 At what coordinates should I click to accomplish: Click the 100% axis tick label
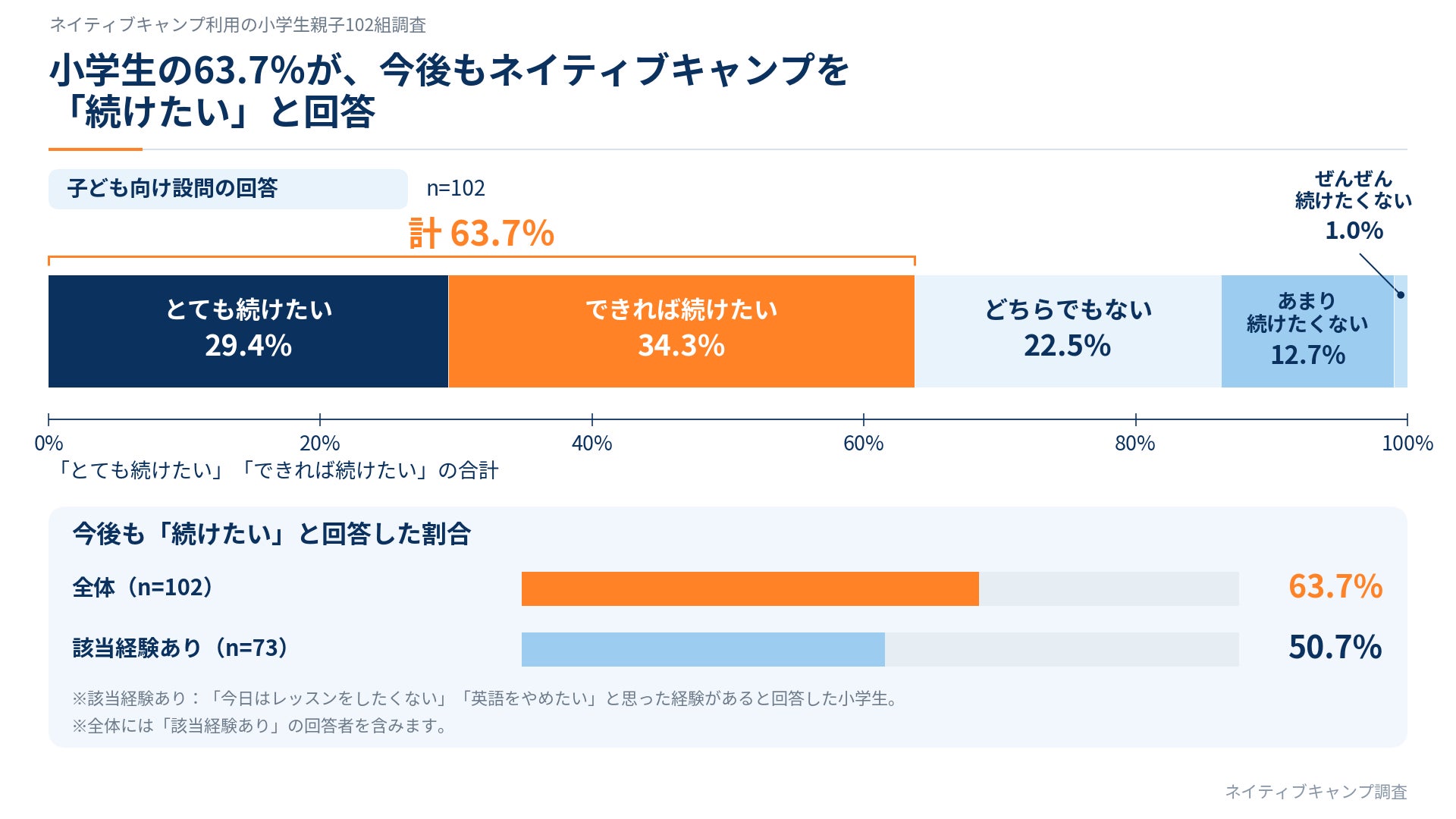pyautogui.click(x=1407, y=444)
